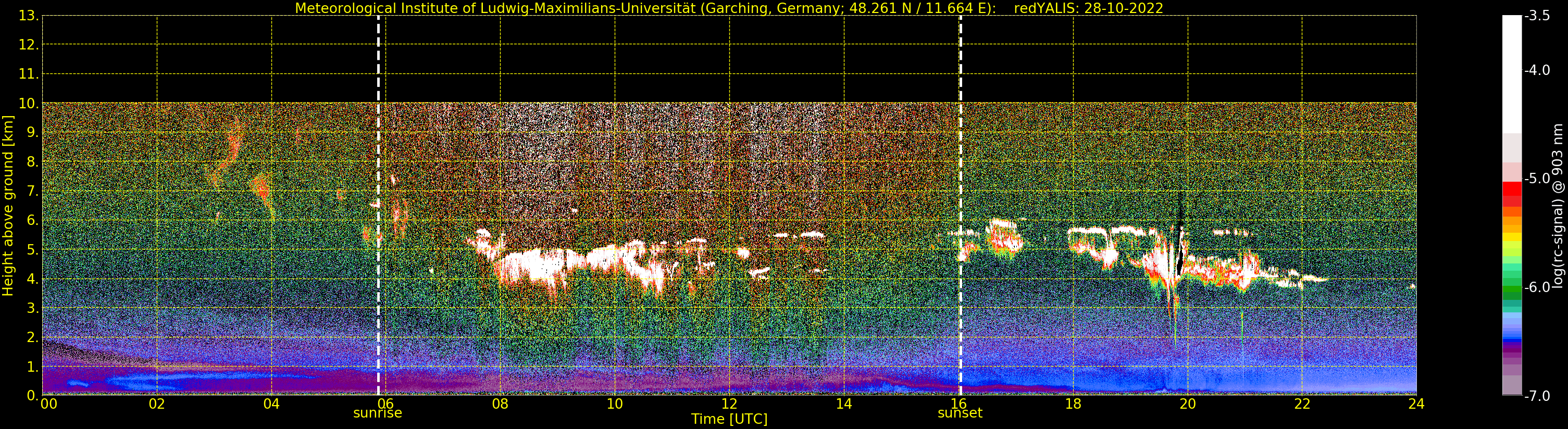This screenshot has width=1568, height=429.
Task: Pick the white top segment of the colorbar
Action: click(1512, 74)
